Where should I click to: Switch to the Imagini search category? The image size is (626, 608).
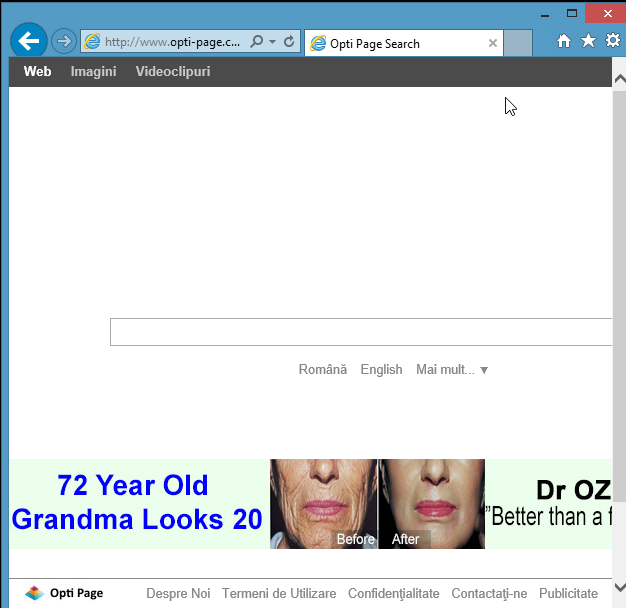click(93, 71)
